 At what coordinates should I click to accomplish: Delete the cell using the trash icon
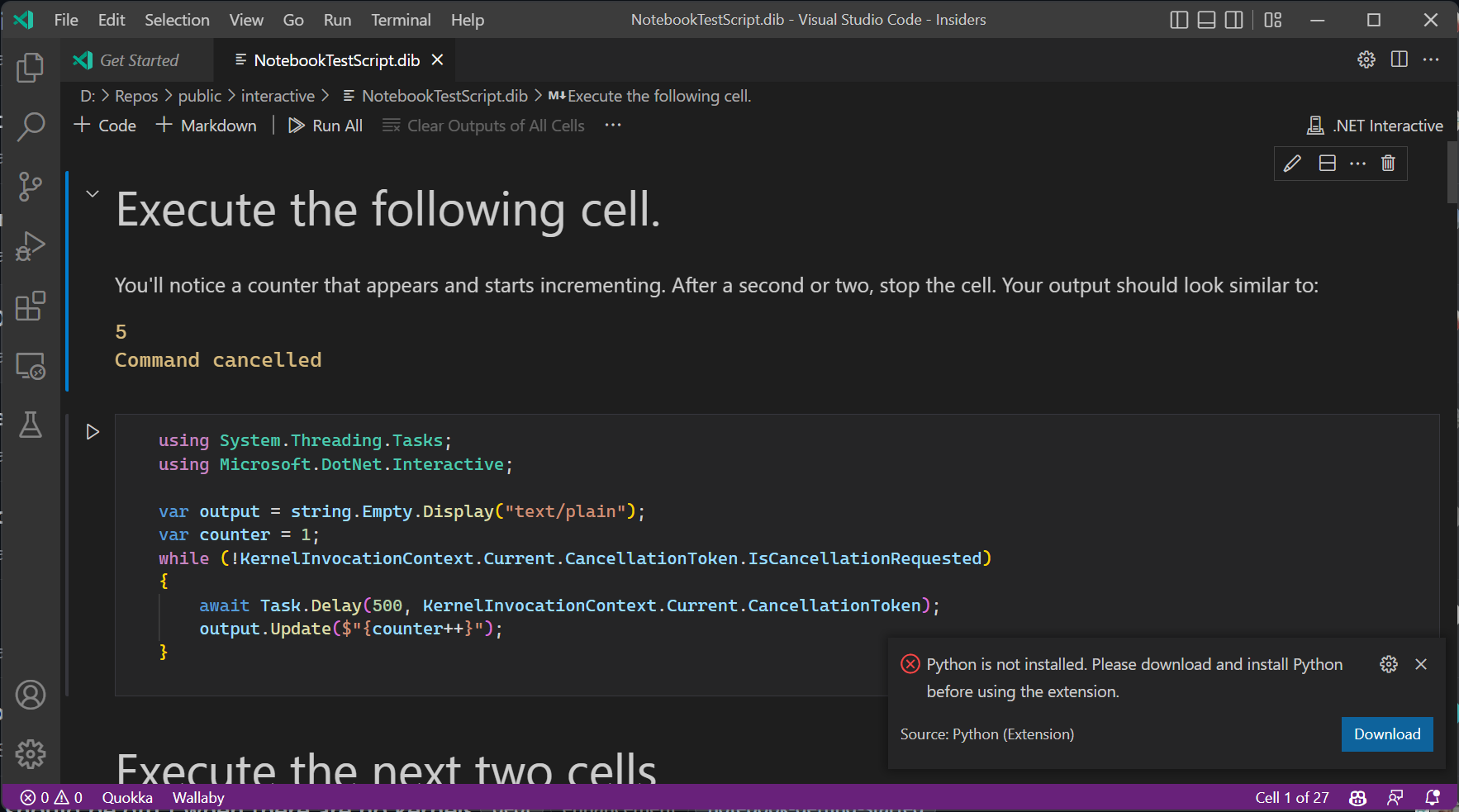(x=1388, y=163)
